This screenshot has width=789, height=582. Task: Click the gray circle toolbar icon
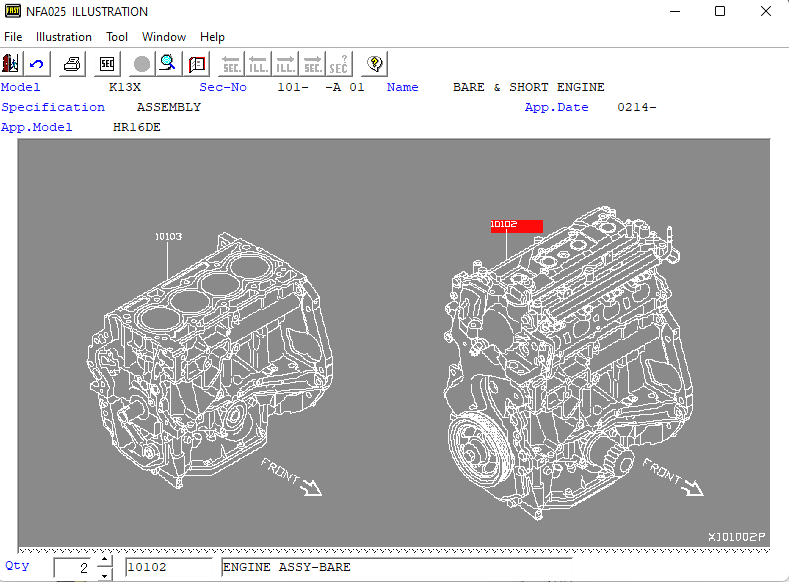pos(142,63)
